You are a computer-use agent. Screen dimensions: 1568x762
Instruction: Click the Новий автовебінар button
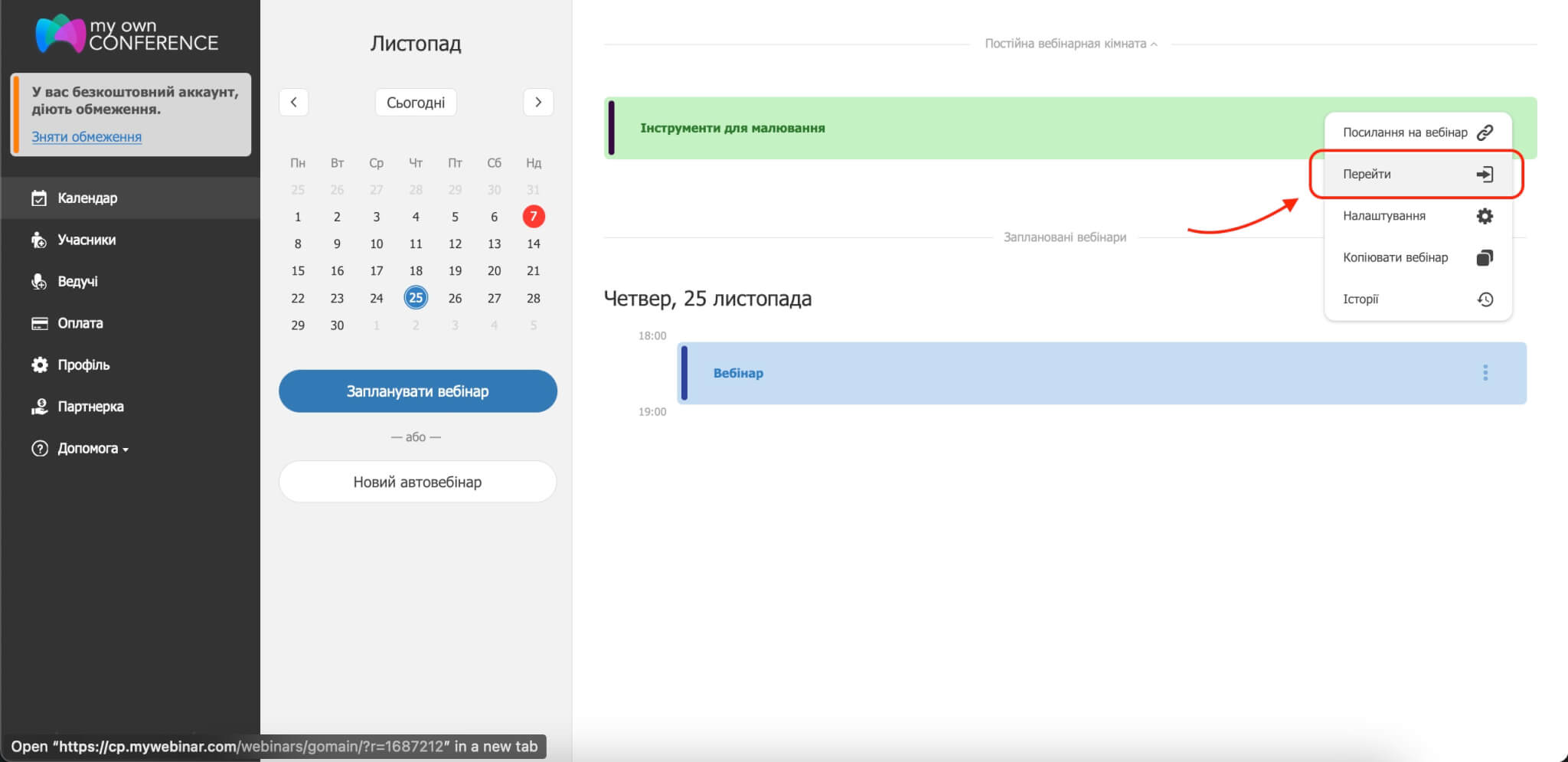(417, 482)
